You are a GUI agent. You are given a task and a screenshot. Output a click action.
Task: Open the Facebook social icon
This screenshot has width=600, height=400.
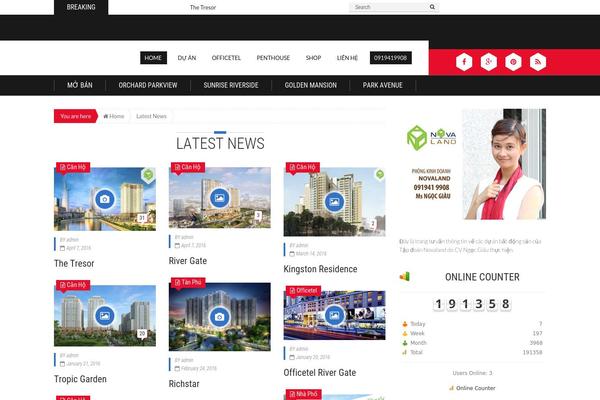(x=464, y=62)
